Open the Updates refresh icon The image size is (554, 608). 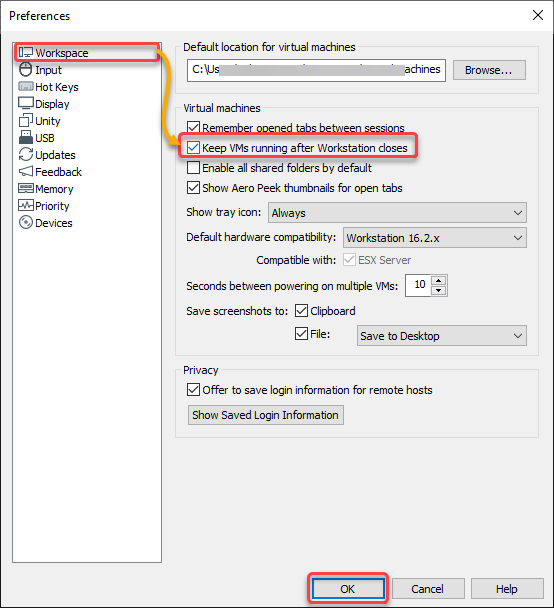(x=26, y=154)
